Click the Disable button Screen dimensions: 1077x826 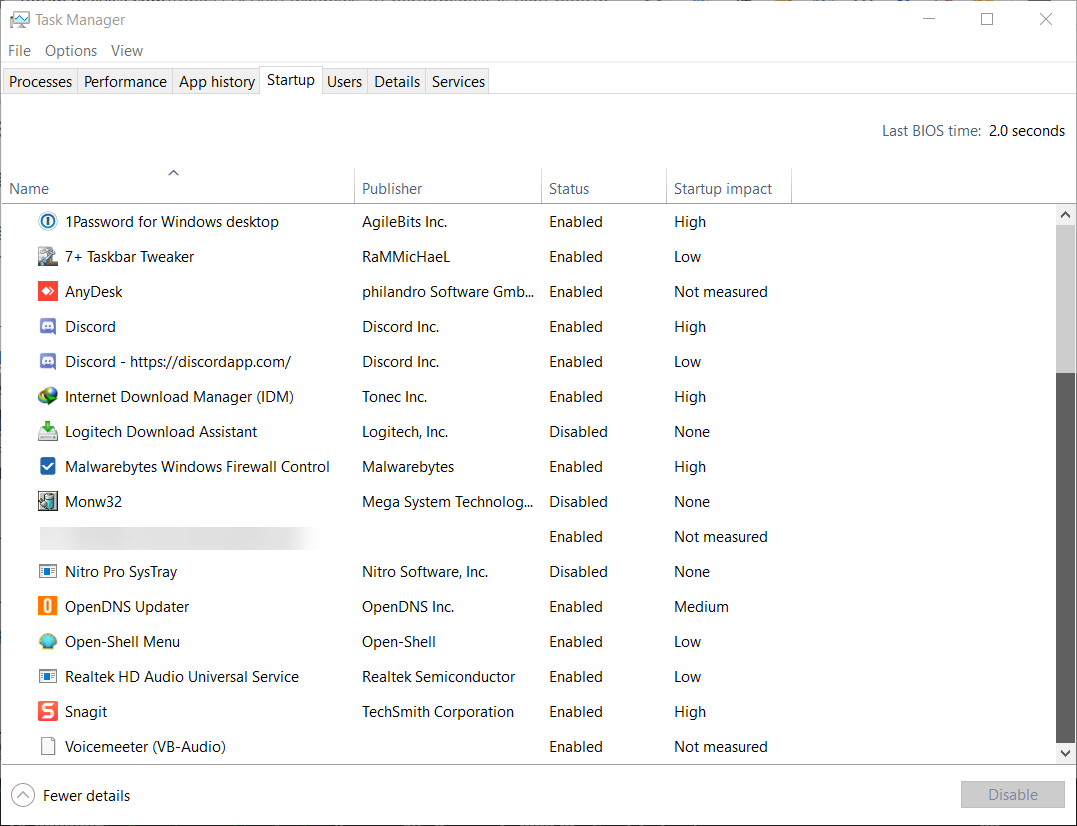[1012, 795]
